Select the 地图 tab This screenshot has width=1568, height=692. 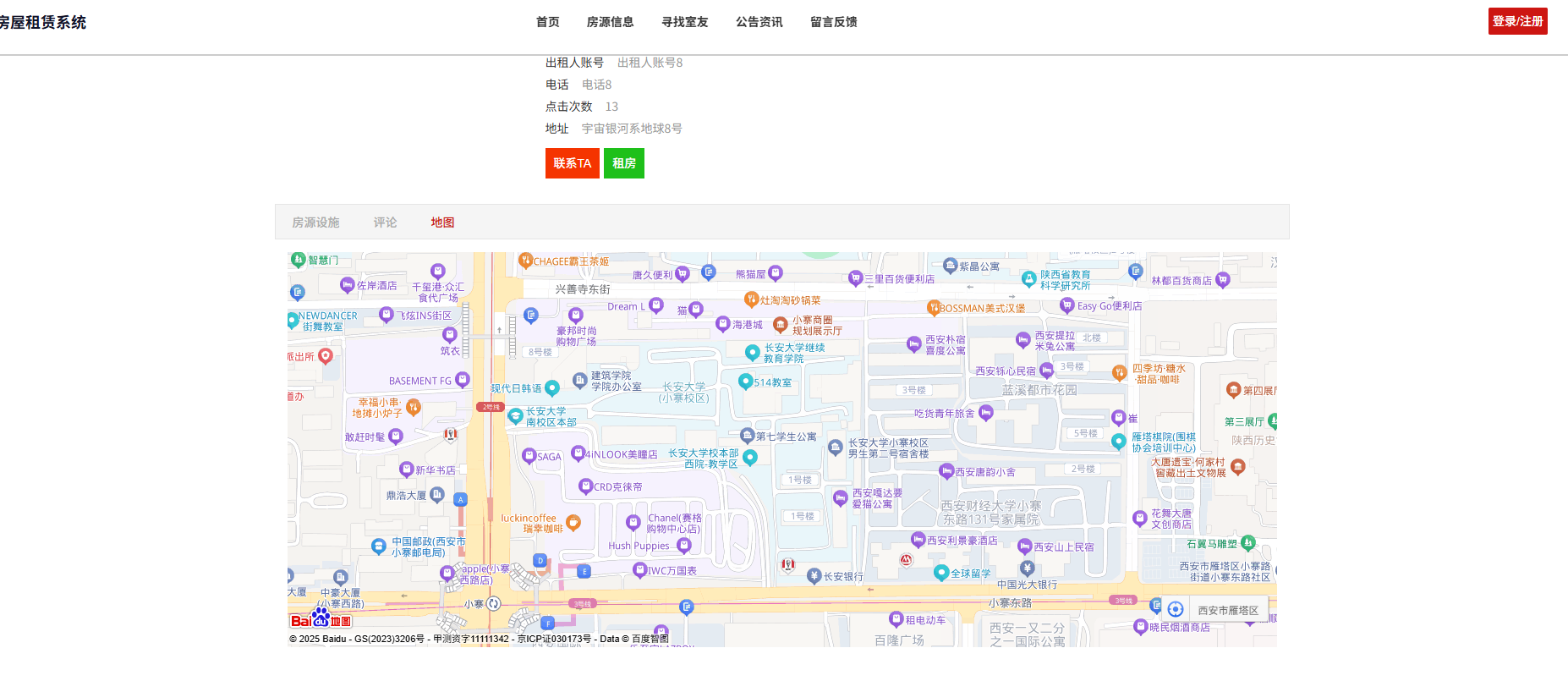click(x=442, y=222)
